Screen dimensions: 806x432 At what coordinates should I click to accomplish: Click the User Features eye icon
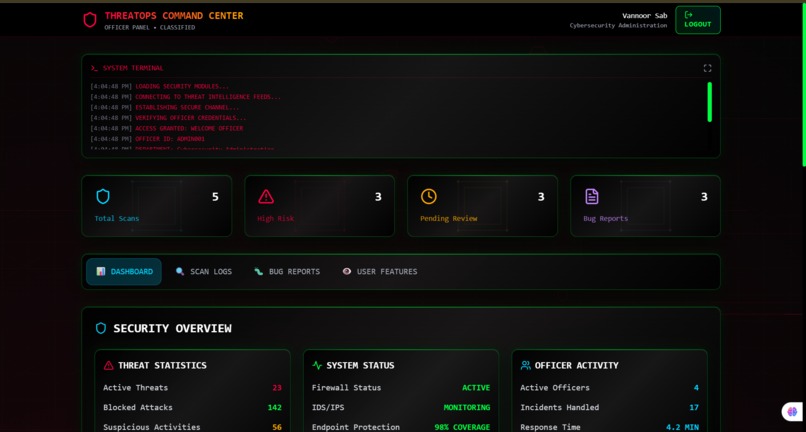coord(347,271)
